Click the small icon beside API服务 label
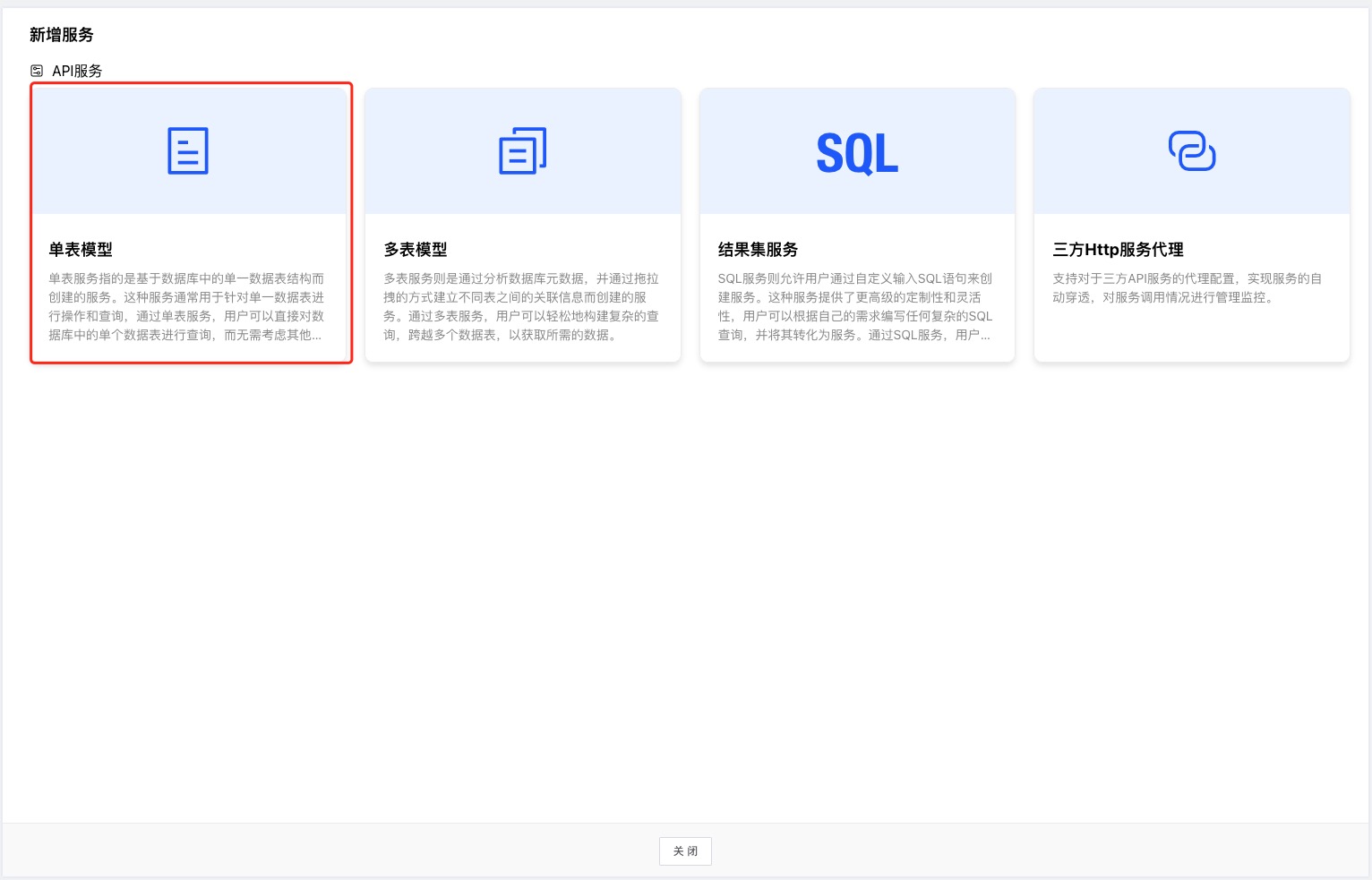Screen dimensions: 1372x880 (37, 70)
